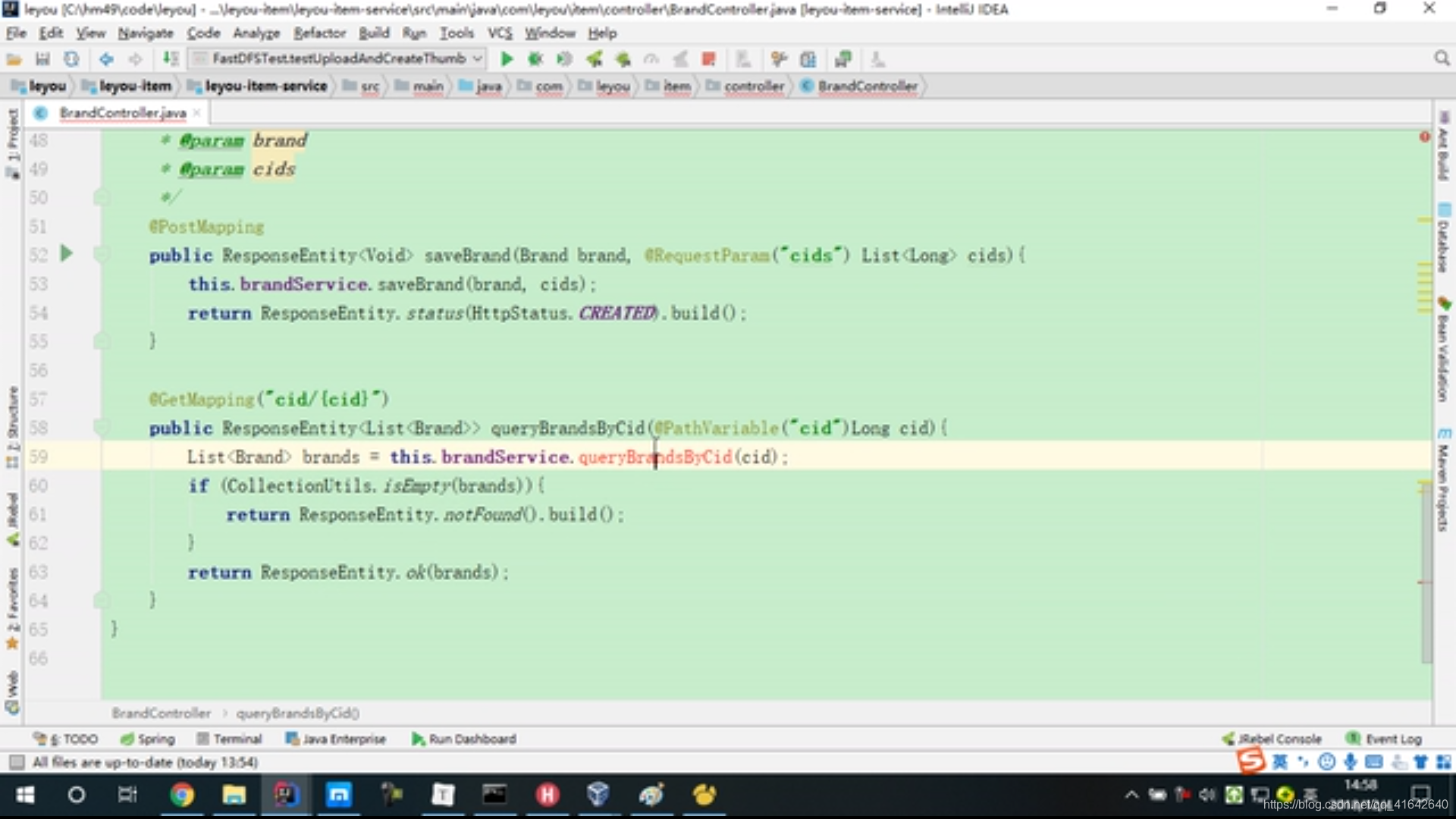The image size is (1456, 819).
Task: Click the red Stop button
Action: click(709, 59)
